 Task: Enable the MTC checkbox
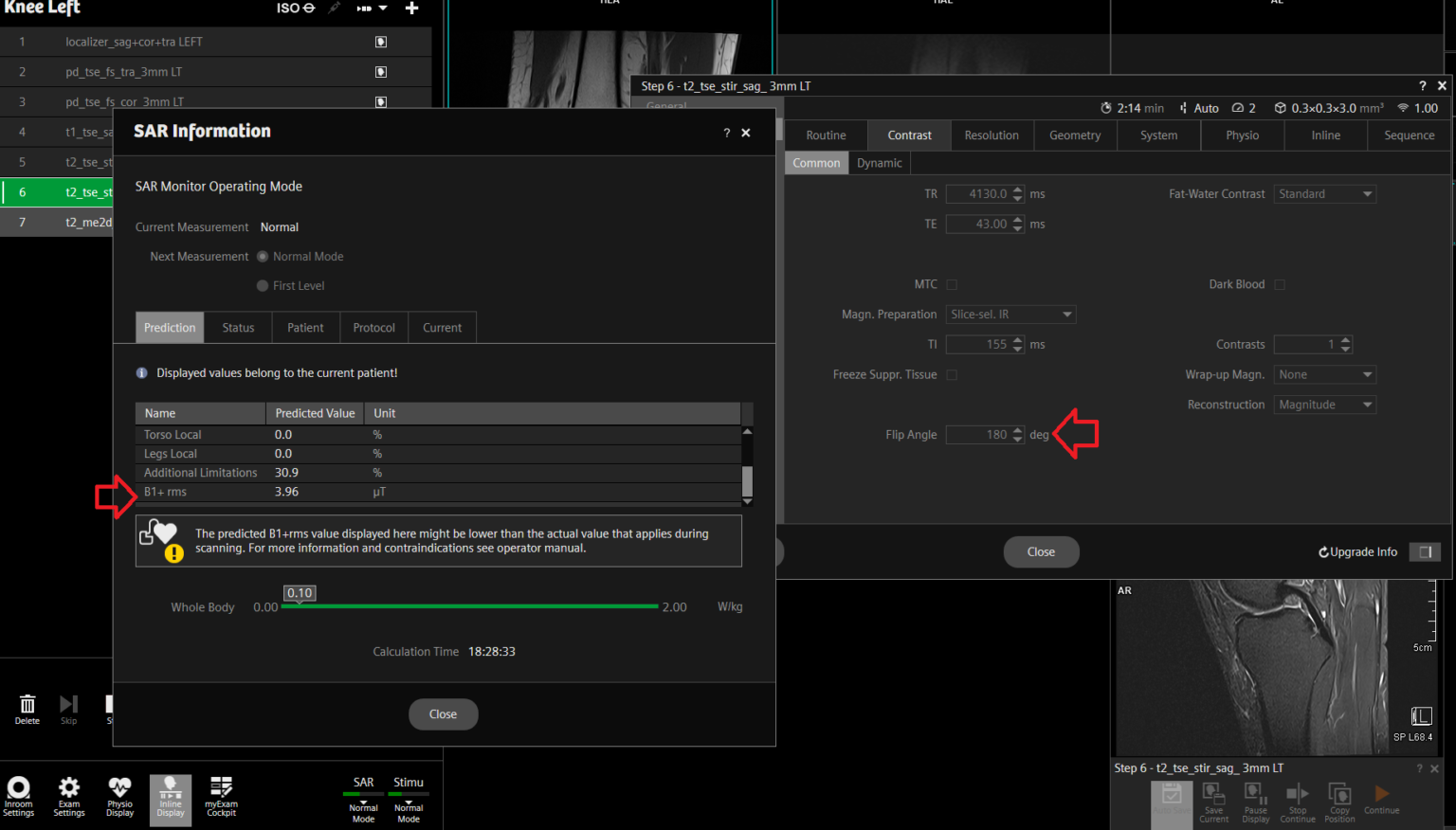pyautogui.click(x=952, y=284)
